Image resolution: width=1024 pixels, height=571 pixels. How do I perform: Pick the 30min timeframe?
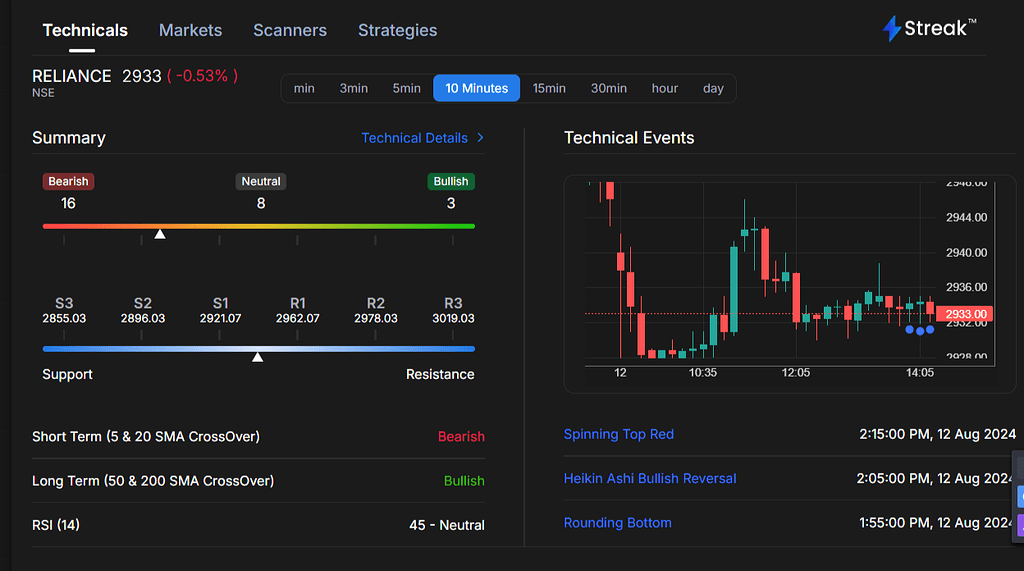608,88
